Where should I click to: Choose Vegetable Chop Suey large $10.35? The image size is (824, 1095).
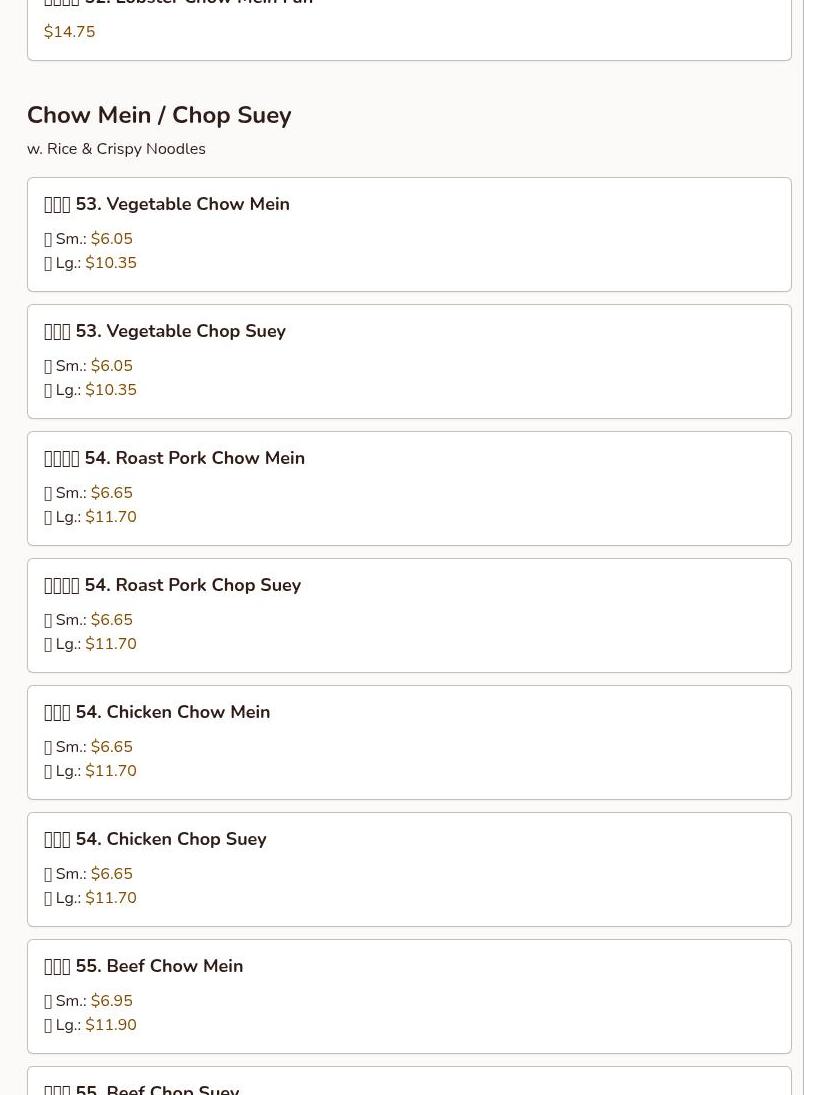pos(90,390)
